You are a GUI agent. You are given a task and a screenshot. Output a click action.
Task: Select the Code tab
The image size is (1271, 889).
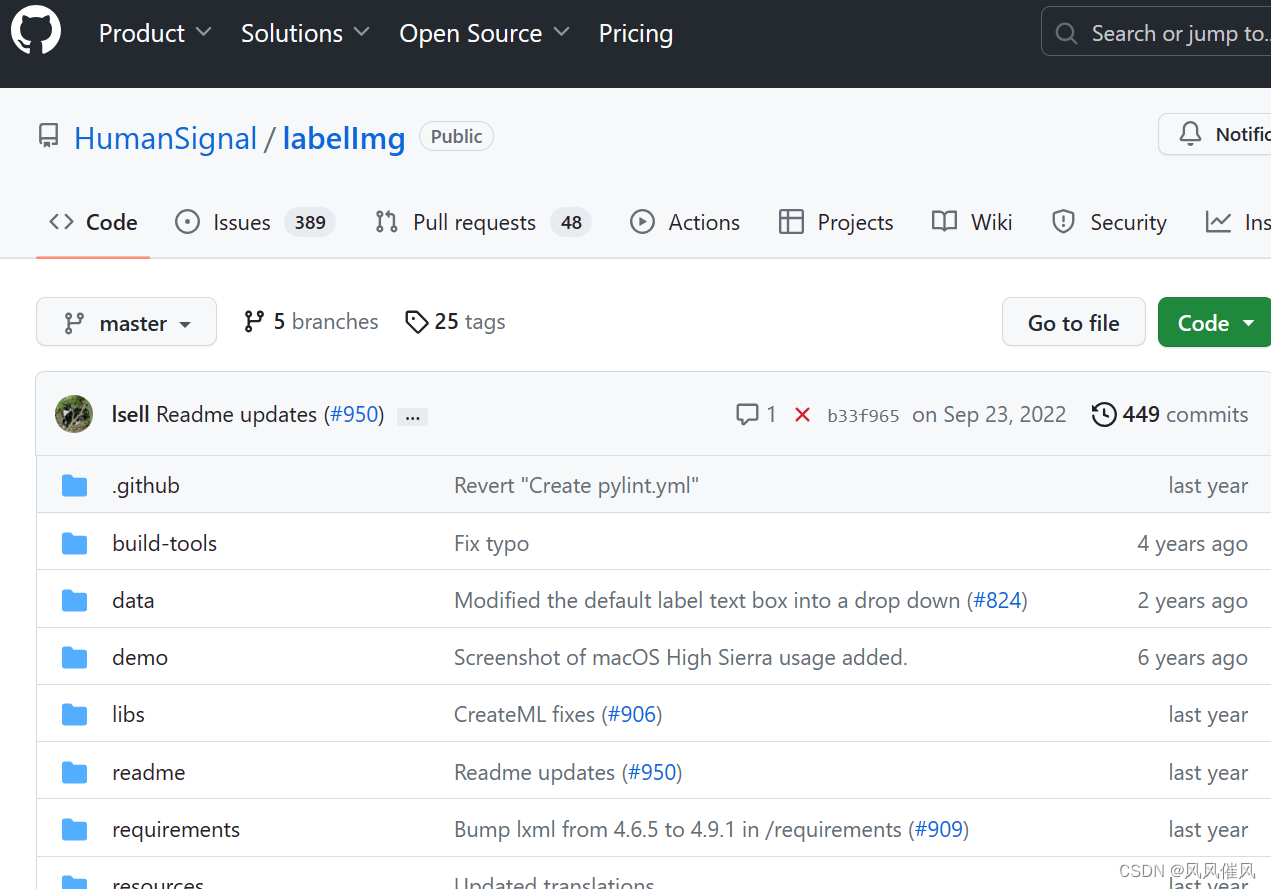[x=93, y=222]
